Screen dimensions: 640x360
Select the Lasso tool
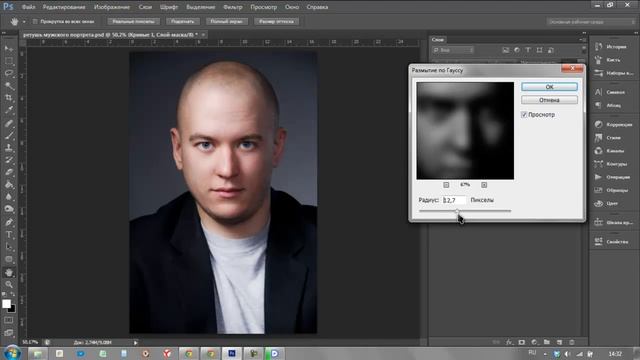tap(9, 73)
